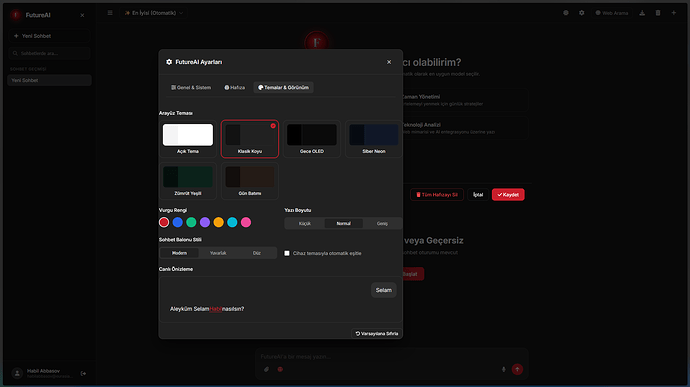Focus the FutureAI message input field
Viewport: 690px width, 387px height.
pos(392,357)
